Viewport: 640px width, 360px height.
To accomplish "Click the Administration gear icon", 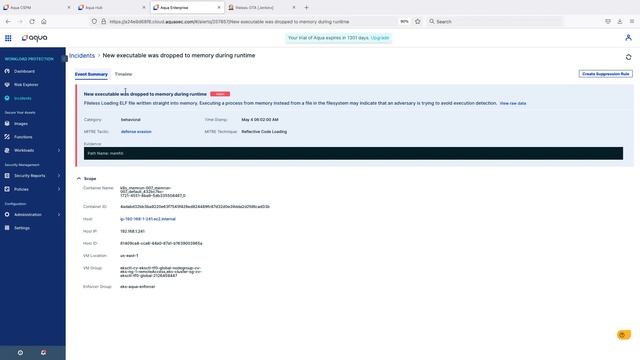I will (7, 214).
